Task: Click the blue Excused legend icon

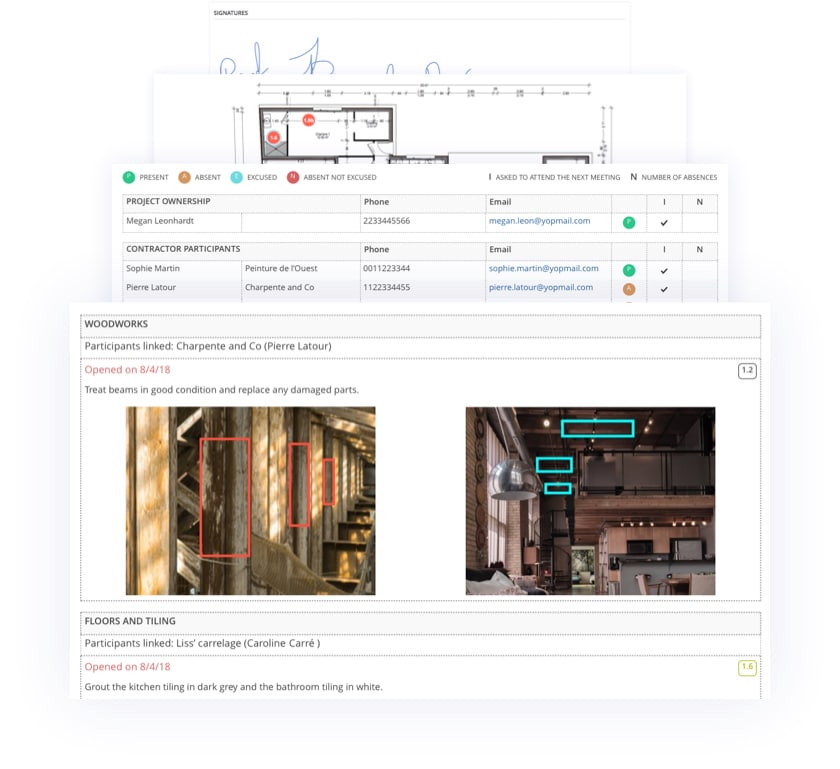Action: pos(236,177)
